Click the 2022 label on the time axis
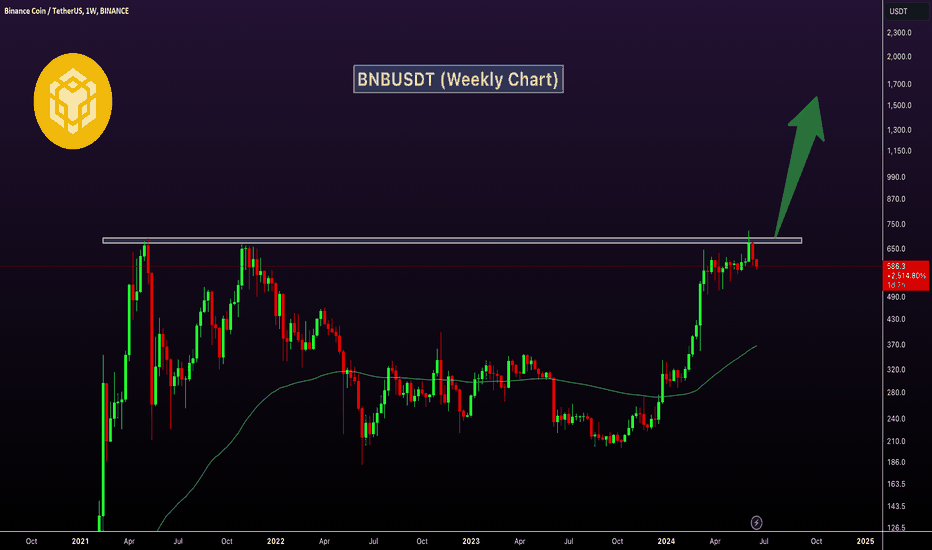Image resolution: width=932 pixels, height=550 pixels. click(276, 541)
